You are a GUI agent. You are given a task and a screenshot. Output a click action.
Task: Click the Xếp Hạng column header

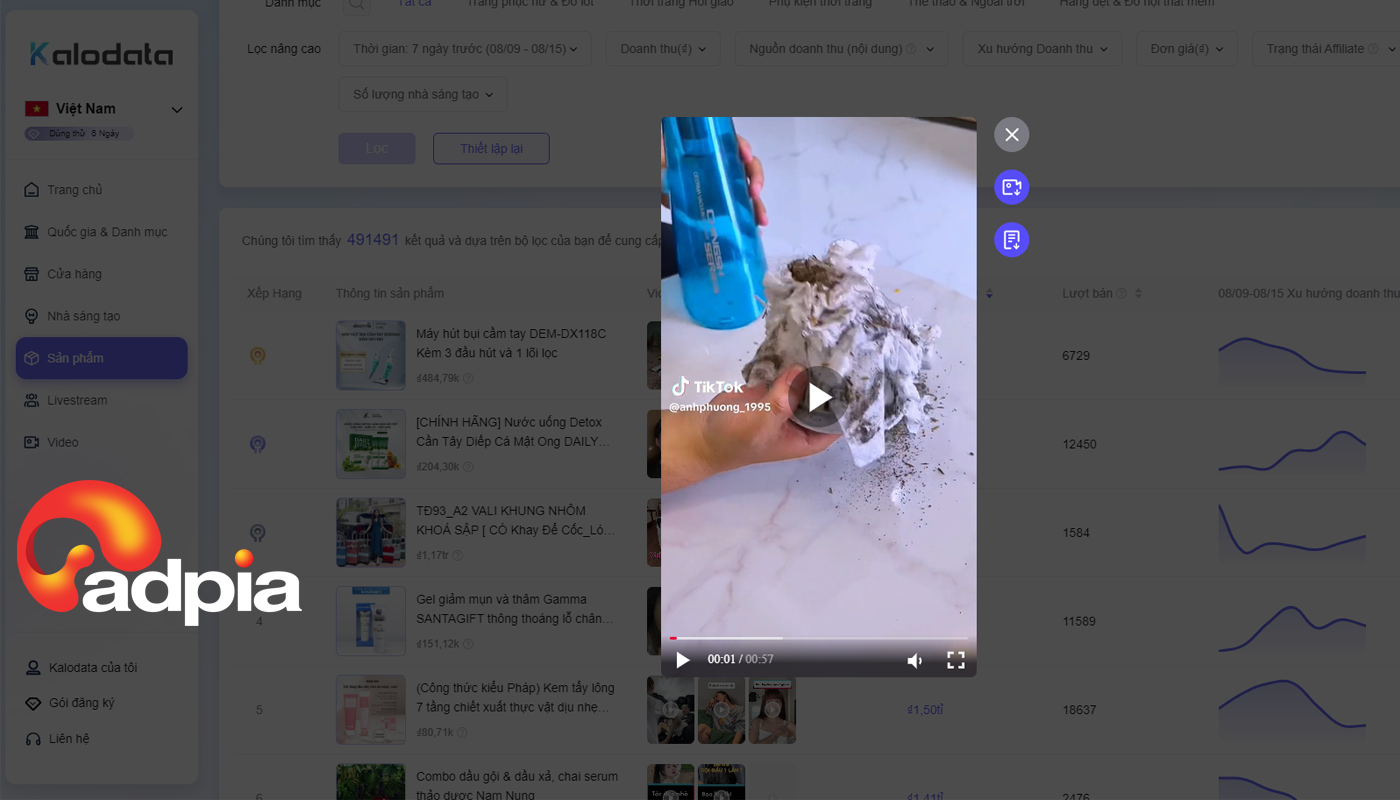click(274, 294)
